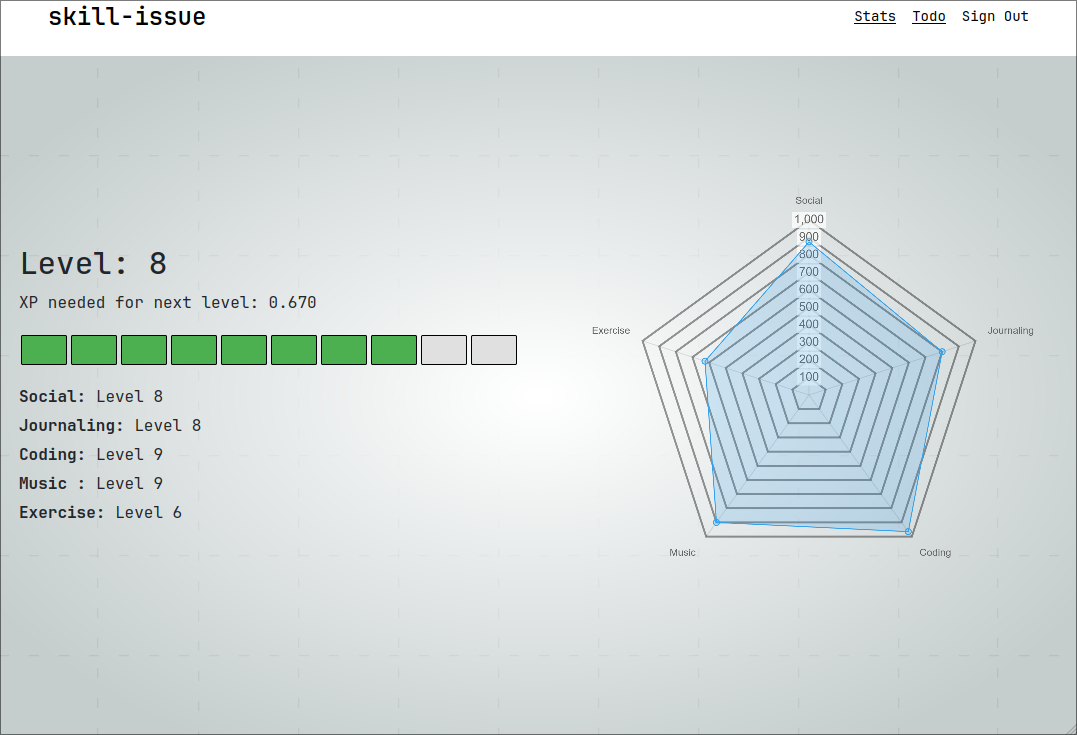
Task: Select the "Coding: Level 9" skill row
Action: point(91,454)
